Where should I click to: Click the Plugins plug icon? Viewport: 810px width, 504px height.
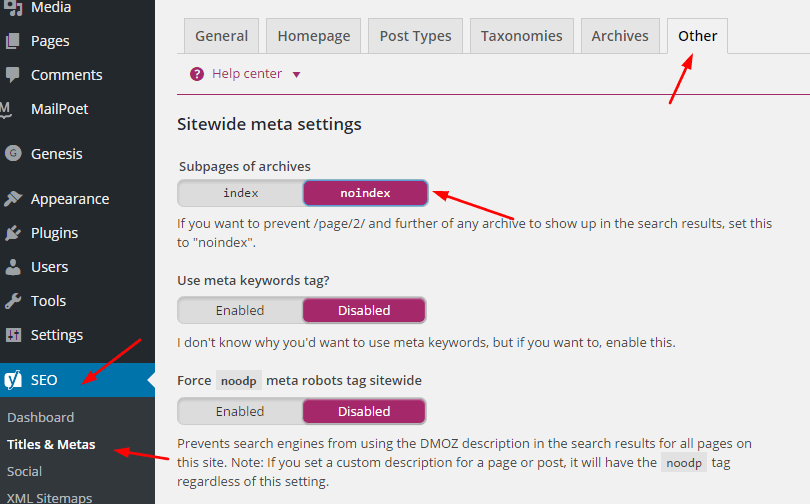13,233
